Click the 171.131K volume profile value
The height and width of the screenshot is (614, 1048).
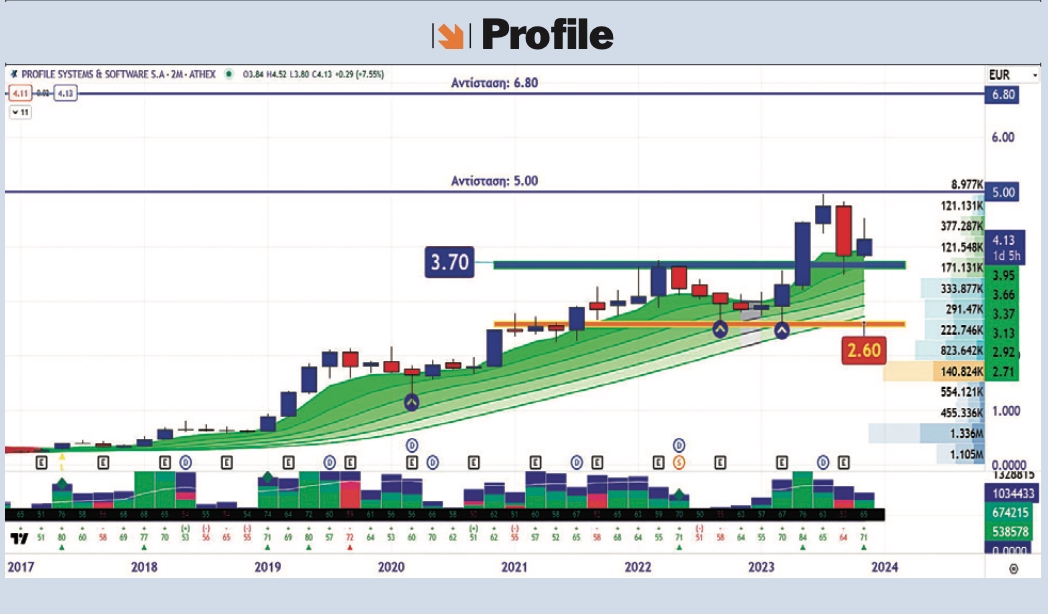tap(962, 268)
